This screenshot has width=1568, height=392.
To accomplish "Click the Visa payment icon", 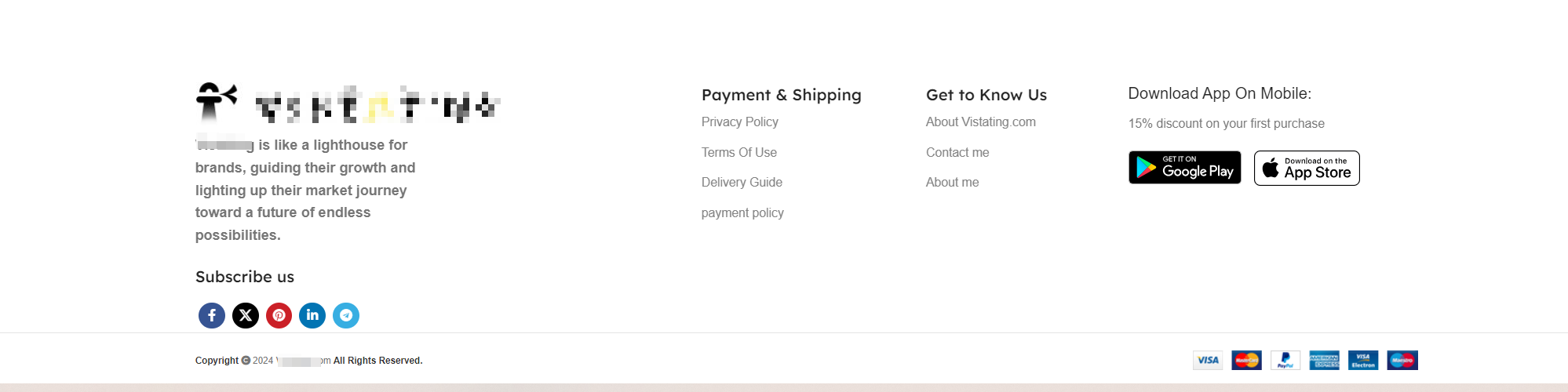I will [x=1208, y=361].
